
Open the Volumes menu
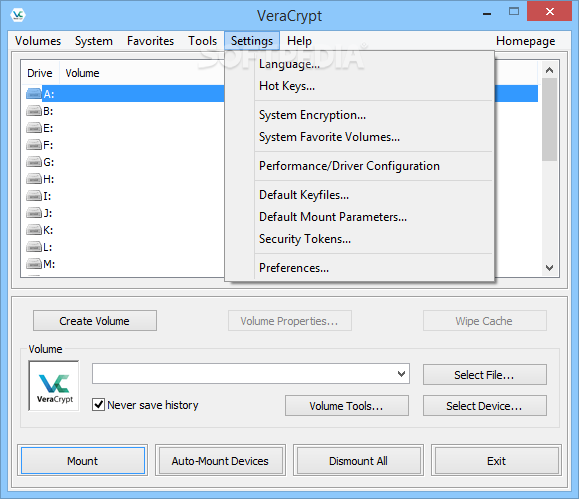(38, 41)
